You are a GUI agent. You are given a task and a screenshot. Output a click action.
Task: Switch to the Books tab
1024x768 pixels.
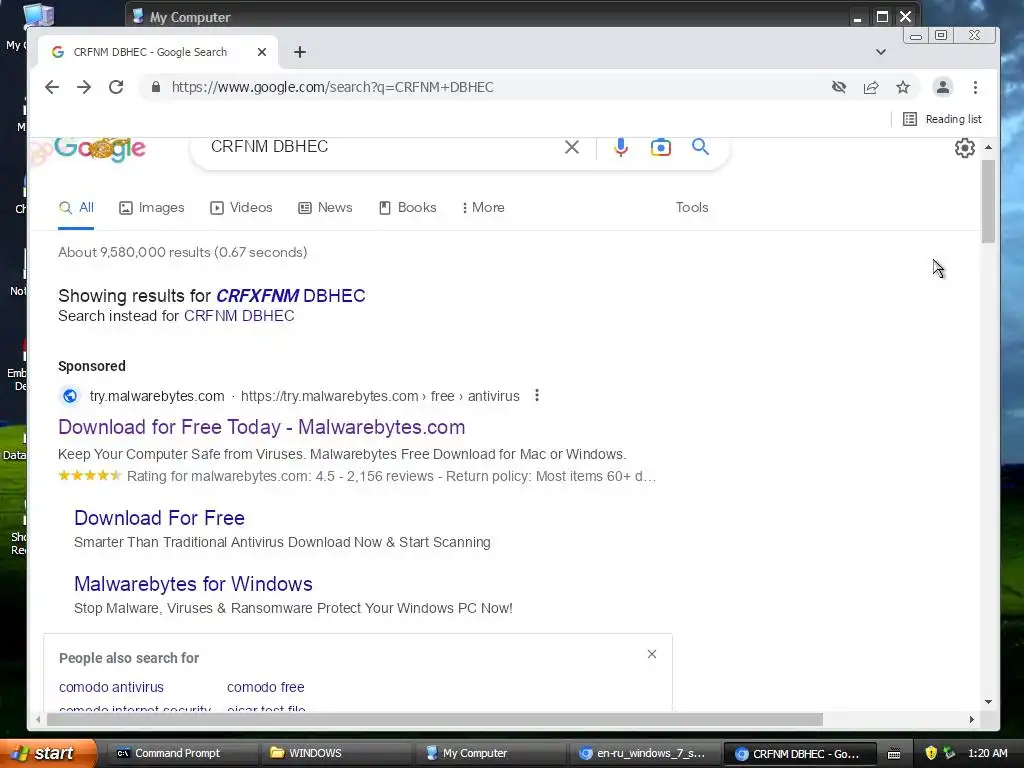point(408,208)
